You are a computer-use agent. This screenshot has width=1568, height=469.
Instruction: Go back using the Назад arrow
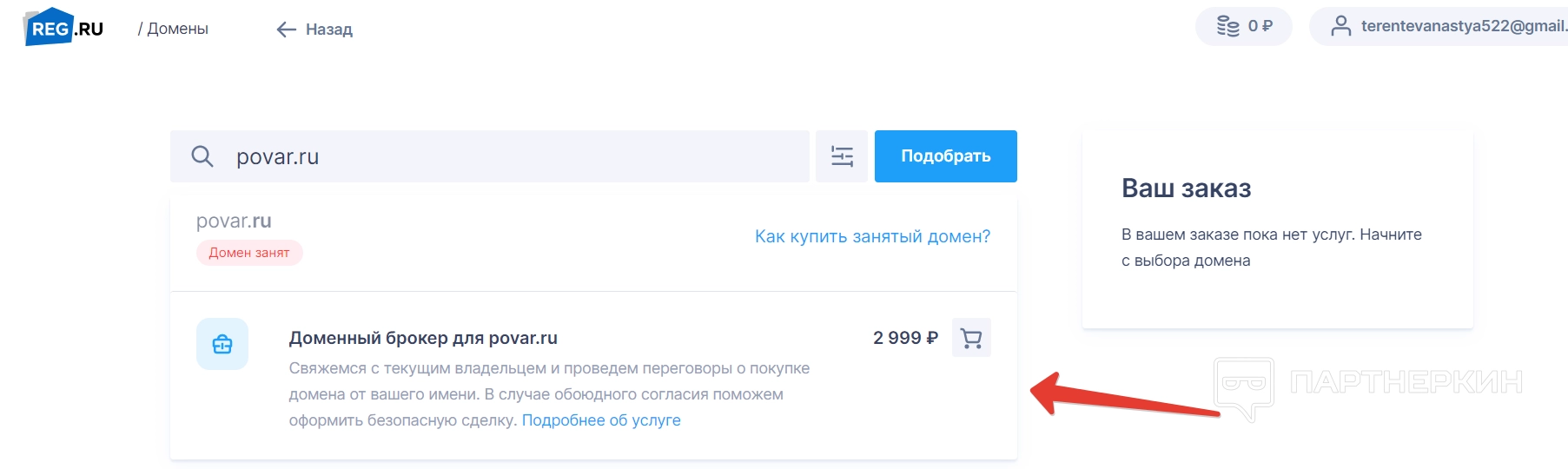[314, 30]
